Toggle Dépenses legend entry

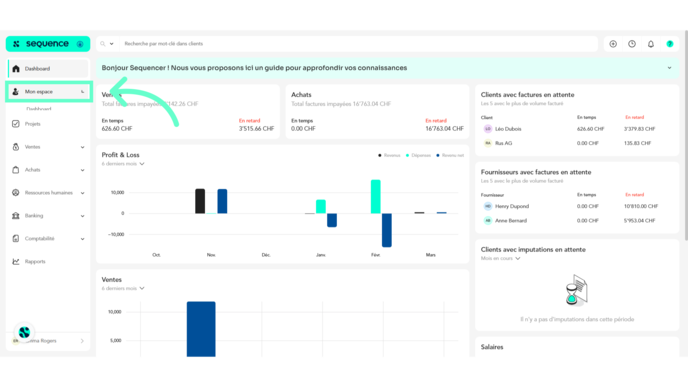pos(418,155)
